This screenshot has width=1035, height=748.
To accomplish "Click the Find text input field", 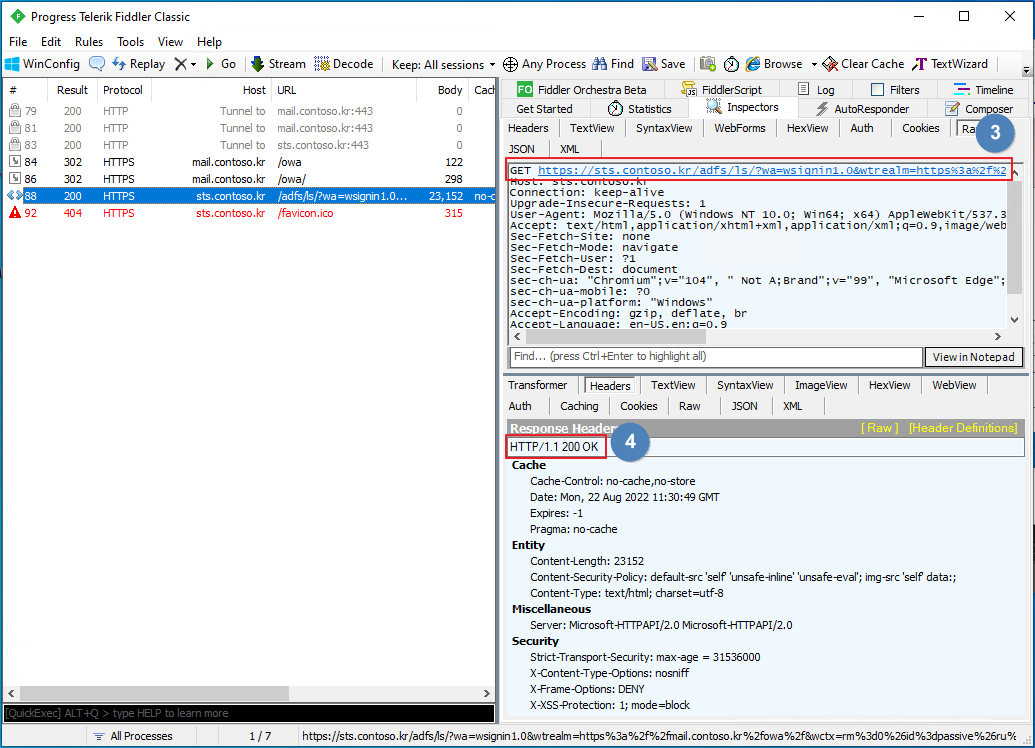I will click(716, 357).
